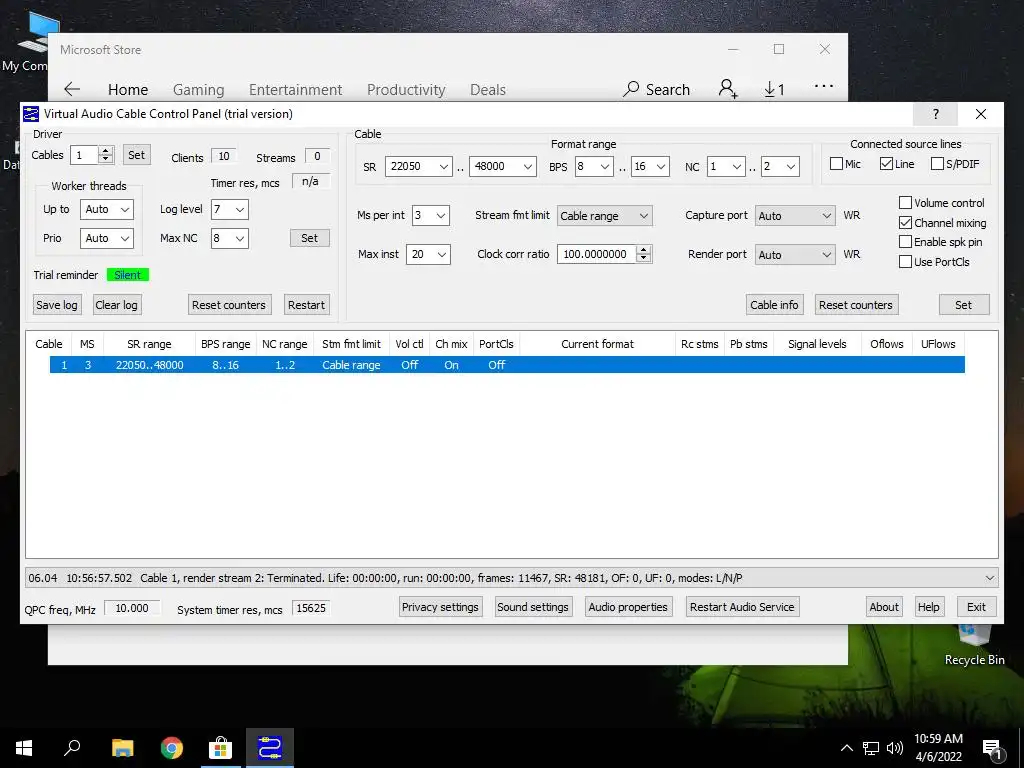Open File Explorer from taskbar

click(122, 748)
